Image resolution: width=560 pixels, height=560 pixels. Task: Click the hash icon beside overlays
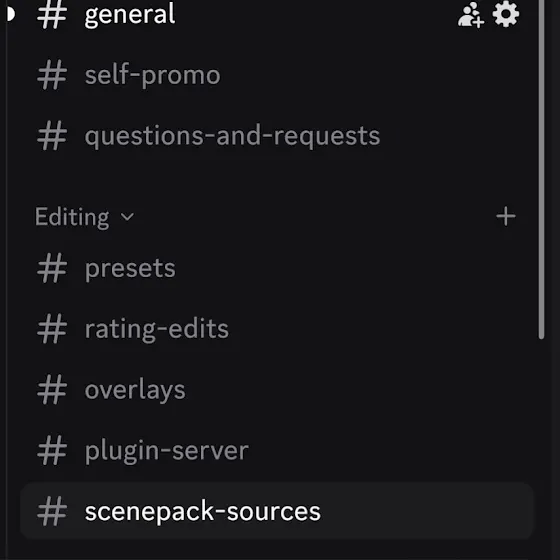click(52, 390)
